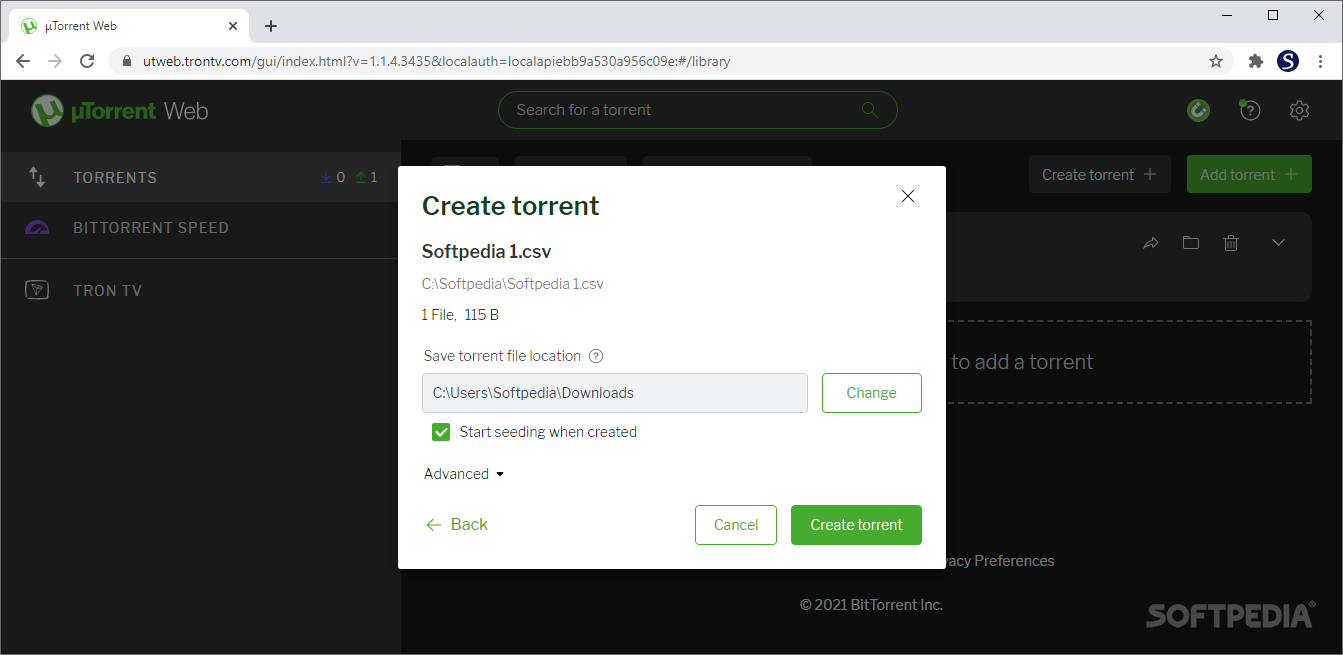Click the browser reload button

87,61
